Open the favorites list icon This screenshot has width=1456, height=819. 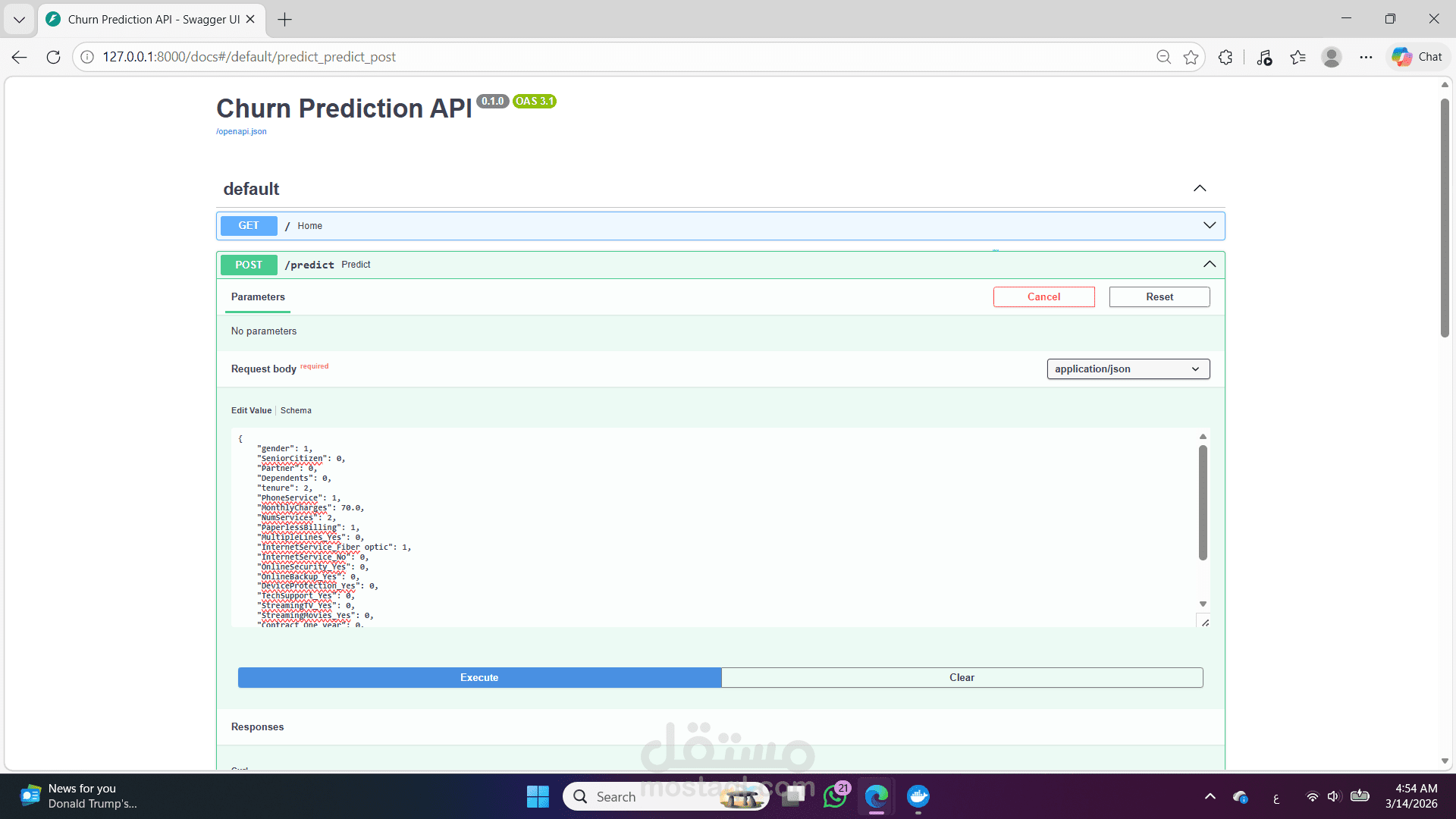1298,57
